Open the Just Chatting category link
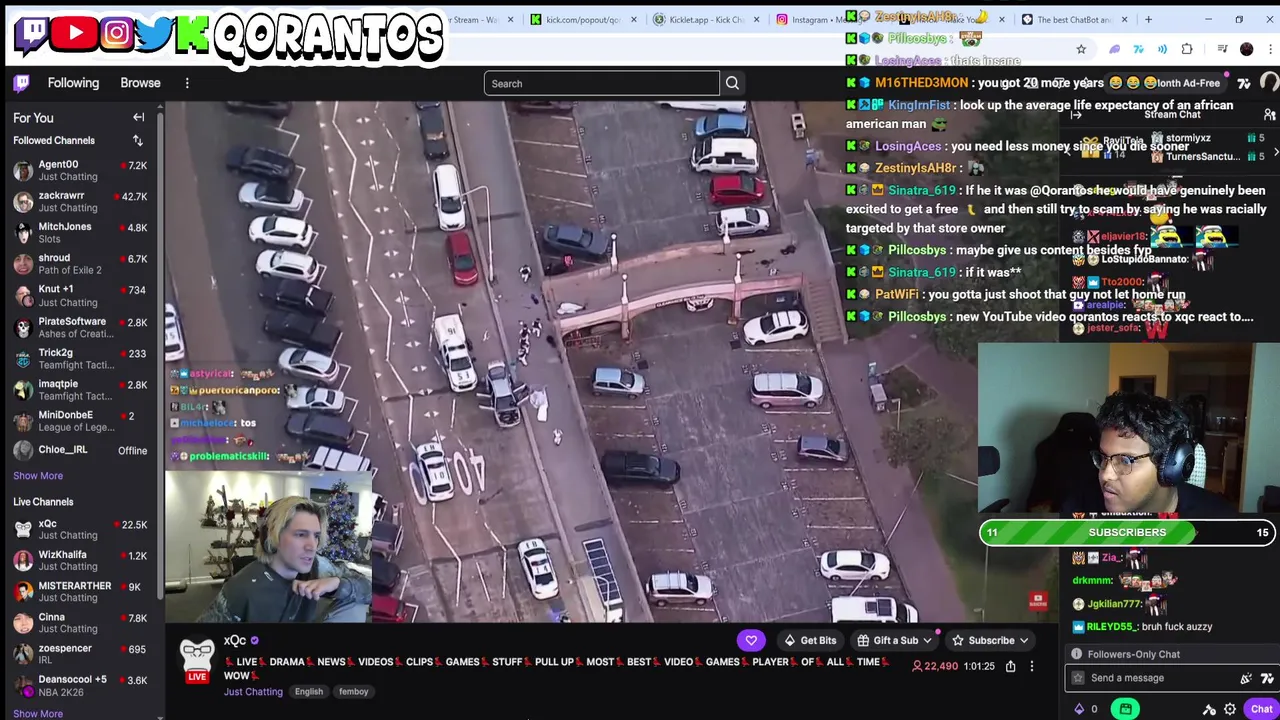This screenshot has width=1280, height=720. [253, 691]
